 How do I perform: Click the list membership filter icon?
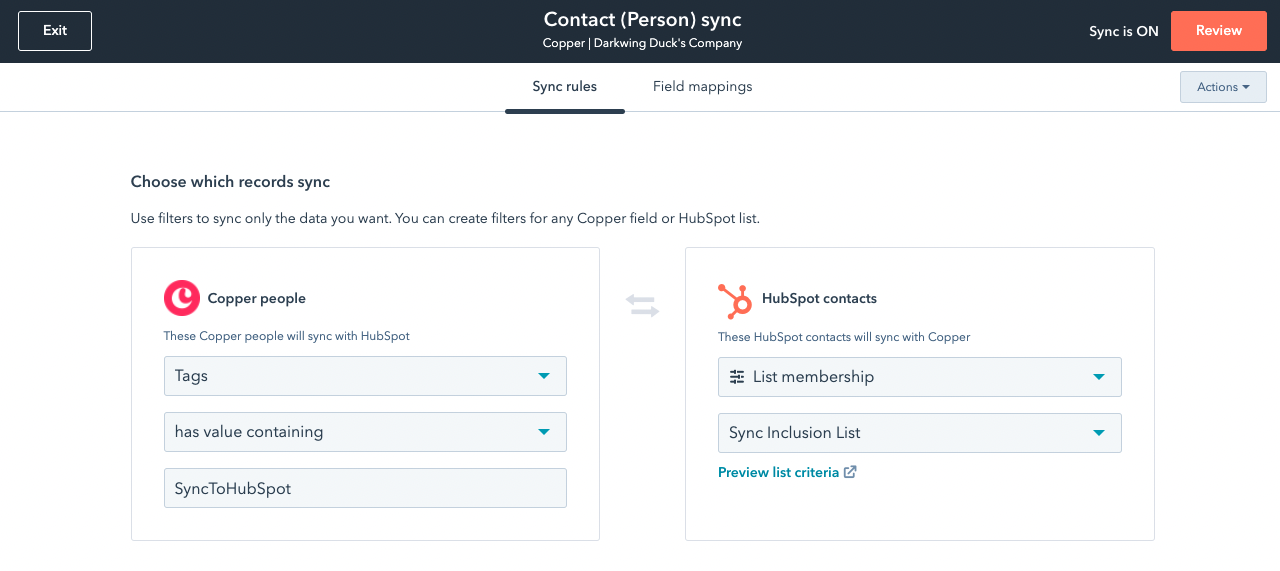click(x=737, y=377)
